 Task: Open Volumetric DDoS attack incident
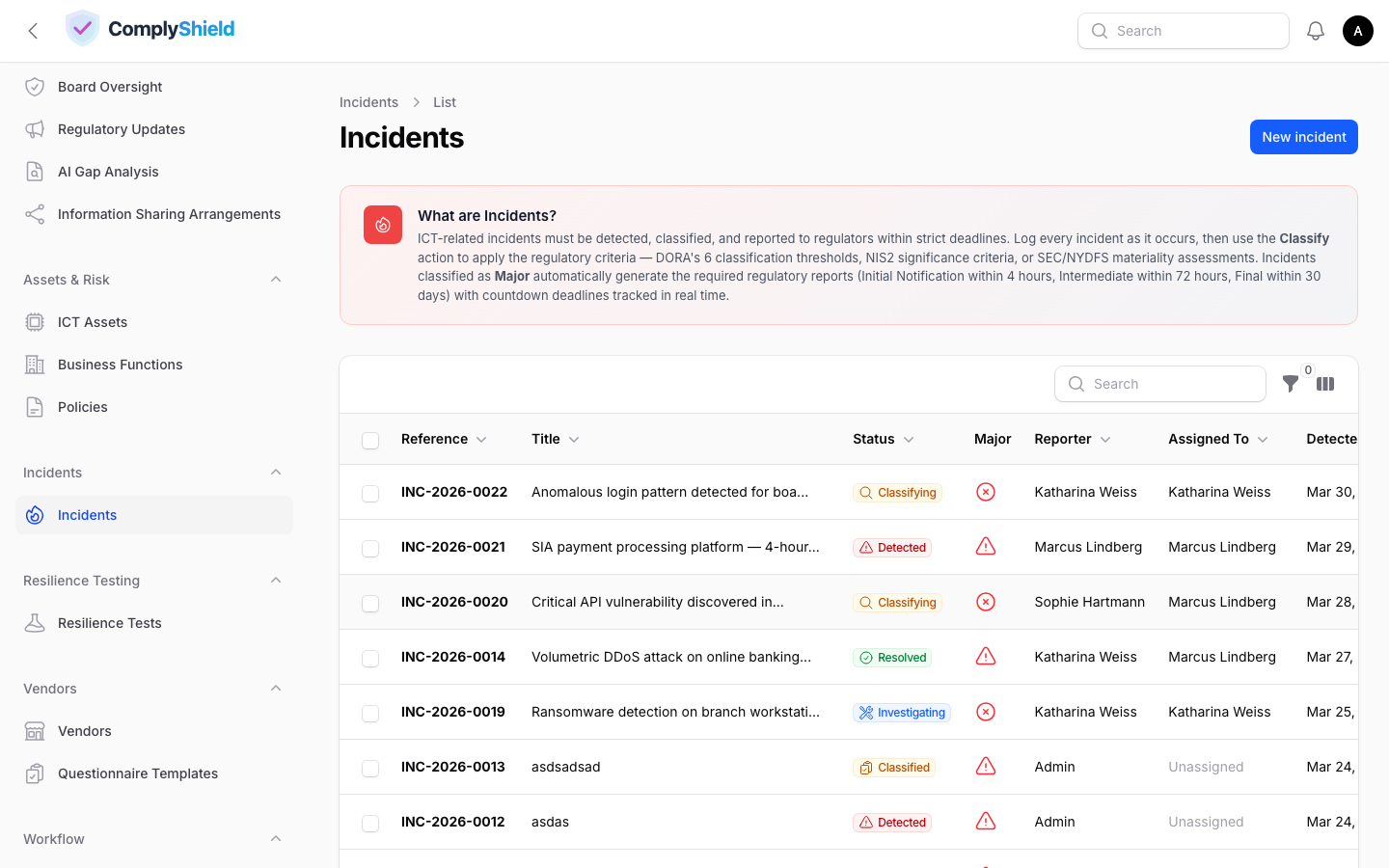tap(671, 657)
